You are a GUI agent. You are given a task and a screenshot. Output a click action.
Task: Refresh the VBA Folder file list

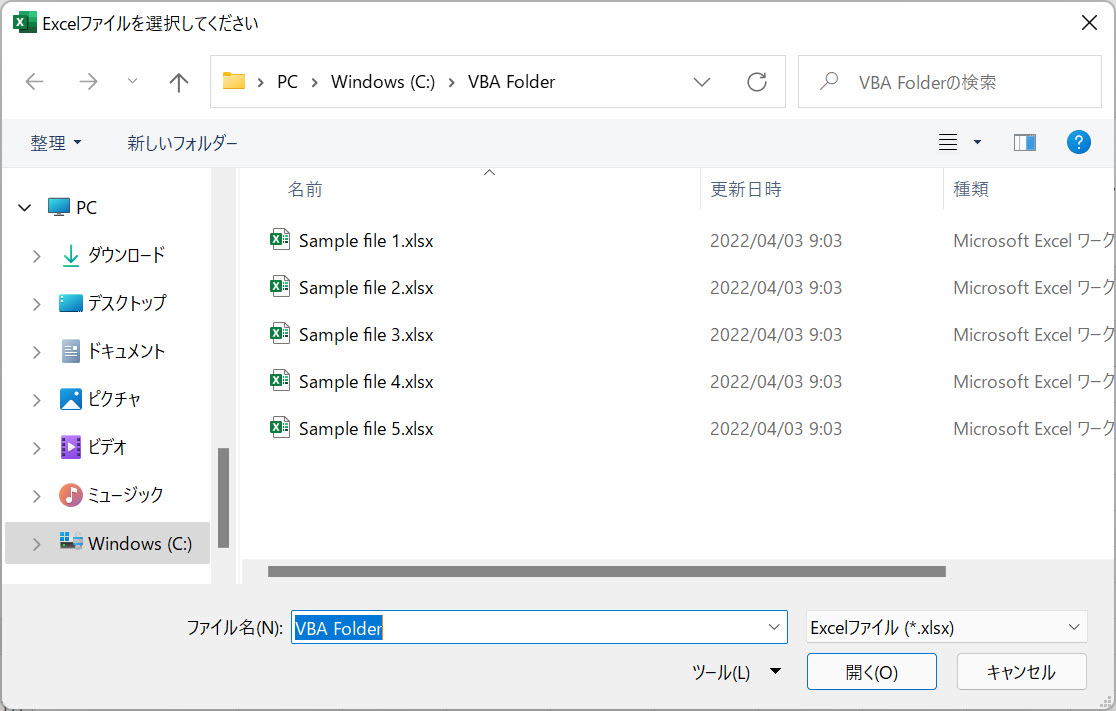click(757, 82)
